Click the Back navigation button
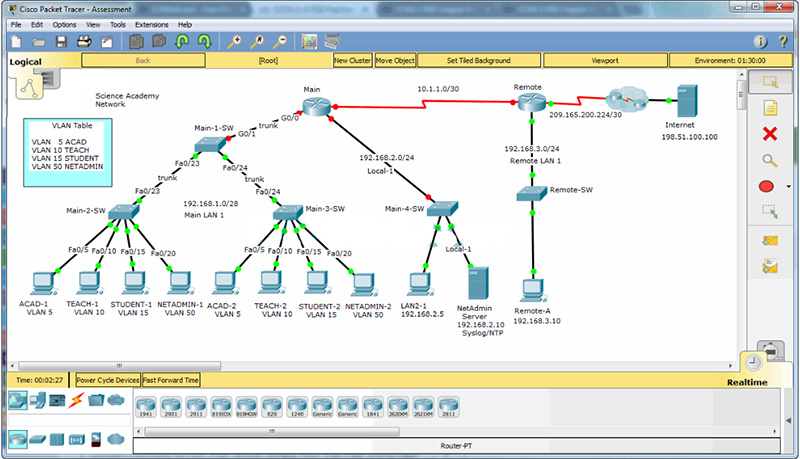Screen dimensions: 800x459 (x=143, y=60)
